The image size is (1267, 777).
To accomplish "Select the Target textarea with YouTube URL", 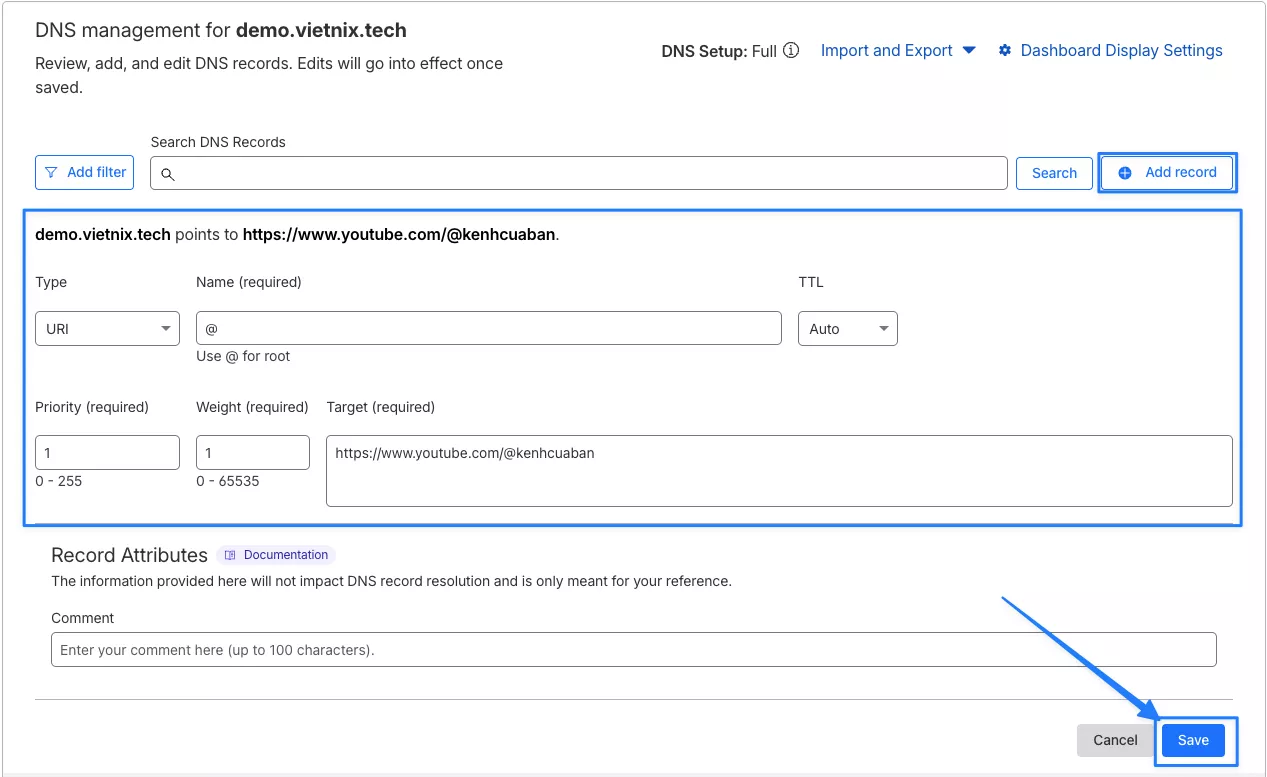I will 778,470.
